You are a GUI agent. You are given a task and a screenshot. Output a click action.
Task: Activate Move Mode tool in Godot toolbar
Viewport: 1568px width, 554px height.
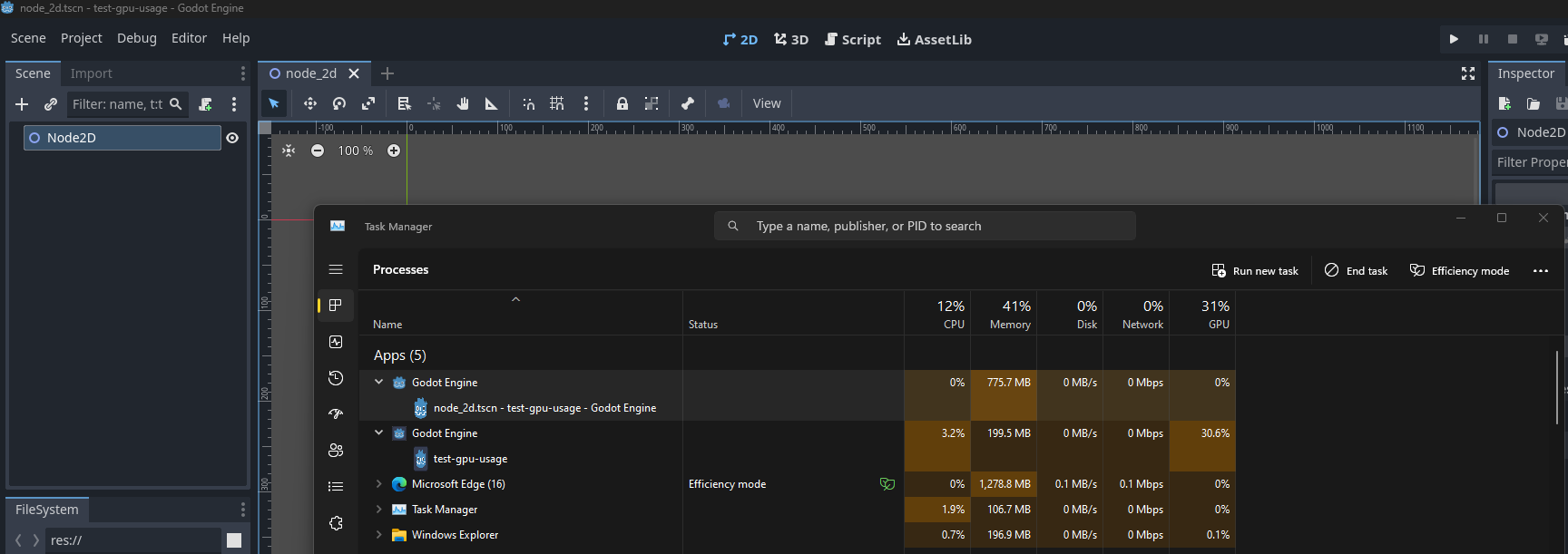310,103
